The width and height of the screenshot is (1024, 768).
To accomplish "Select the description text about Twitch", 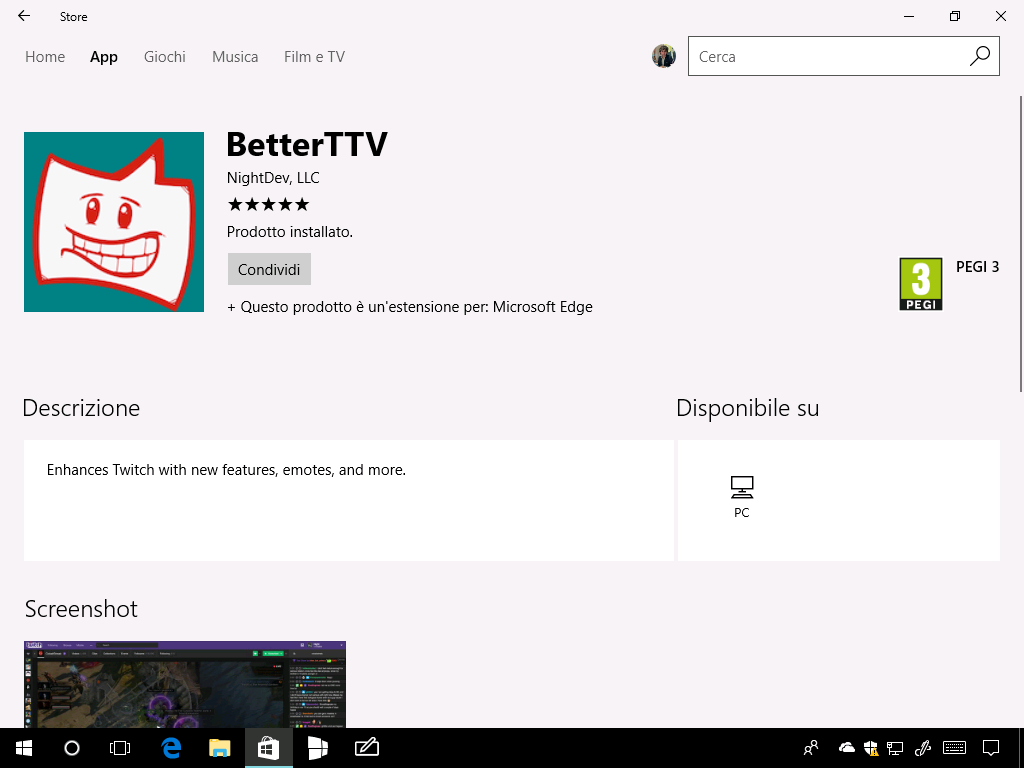I will coord(226,470).
